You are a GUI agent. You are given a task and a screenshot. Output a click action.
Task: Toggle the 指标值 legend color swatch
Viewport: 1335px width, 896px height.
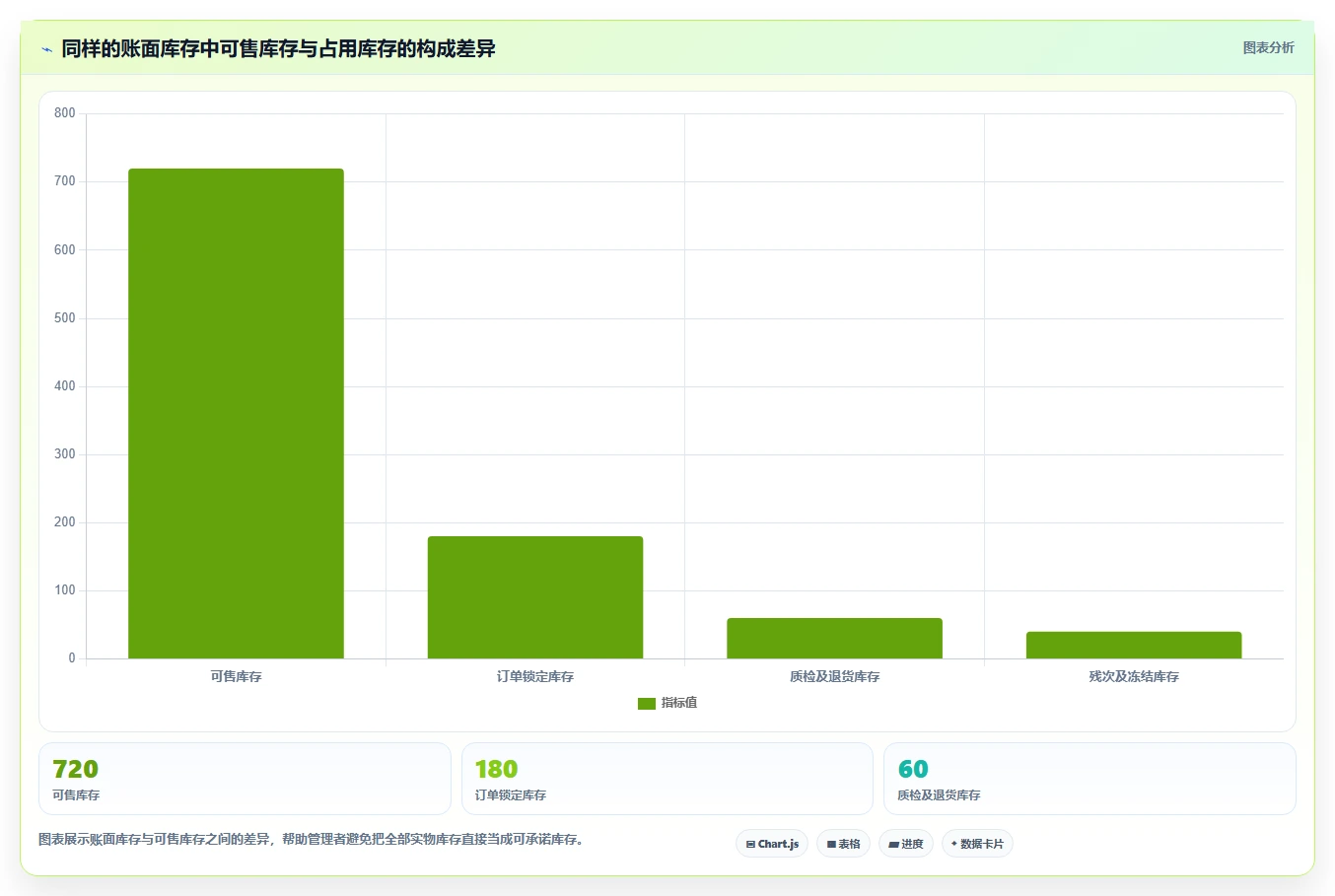point(647,704)
